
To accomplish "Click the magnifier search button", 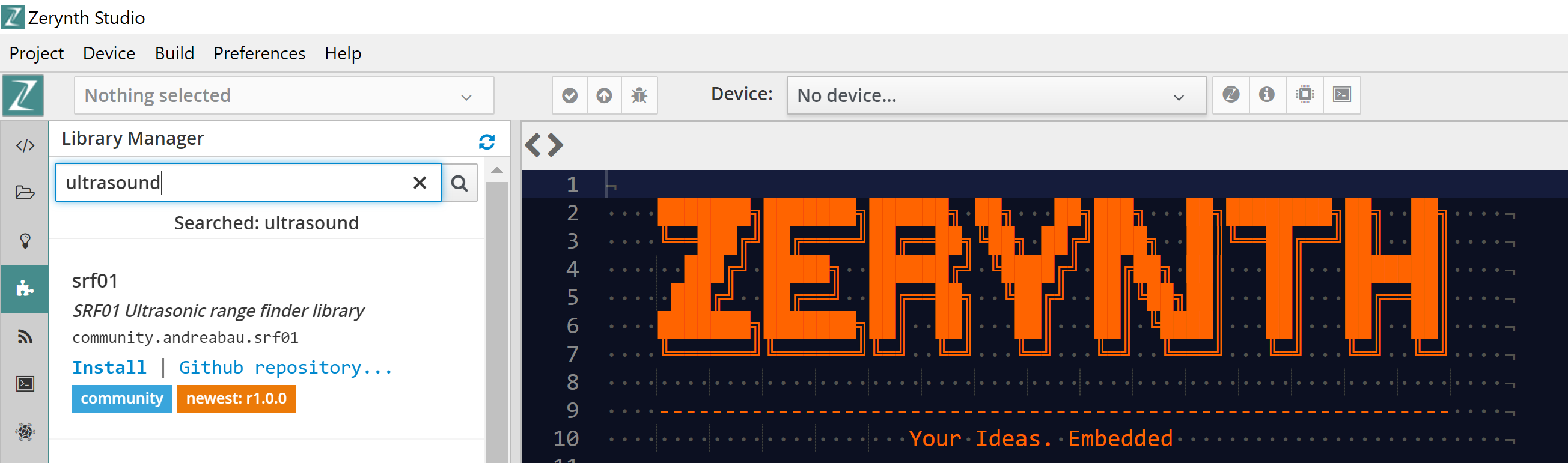I will point(460,183).
